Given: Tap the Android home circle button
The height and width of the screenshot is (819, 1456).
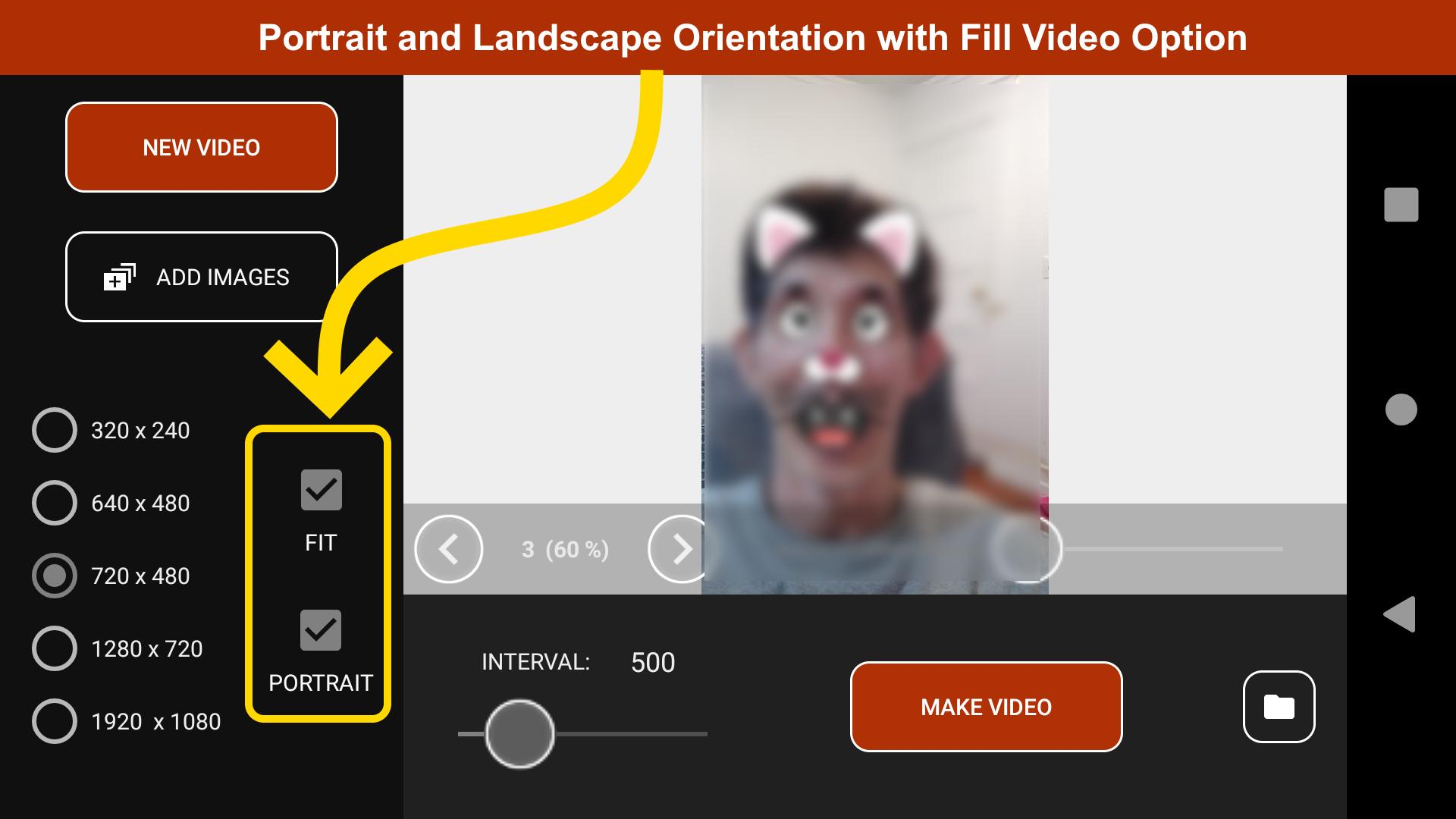Looking at the screenshot, I should point(1401,409).
